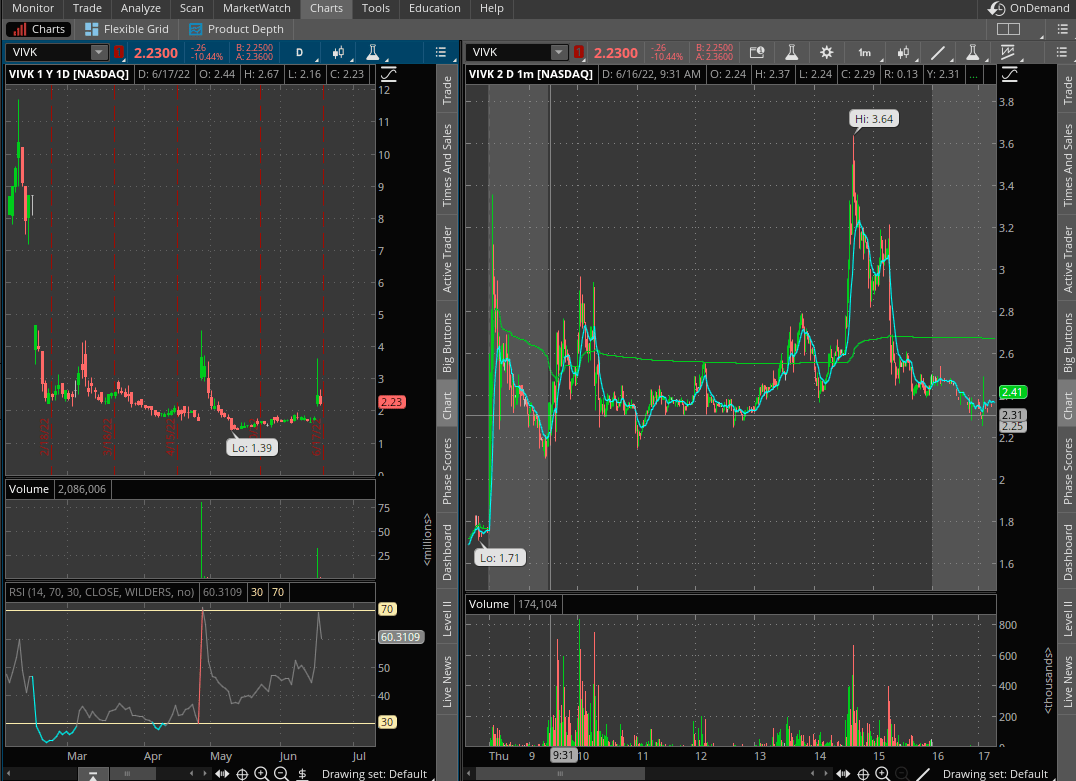
Task: Click the crosshair pointer icon below right chart
Action: [x=864, y=774]
